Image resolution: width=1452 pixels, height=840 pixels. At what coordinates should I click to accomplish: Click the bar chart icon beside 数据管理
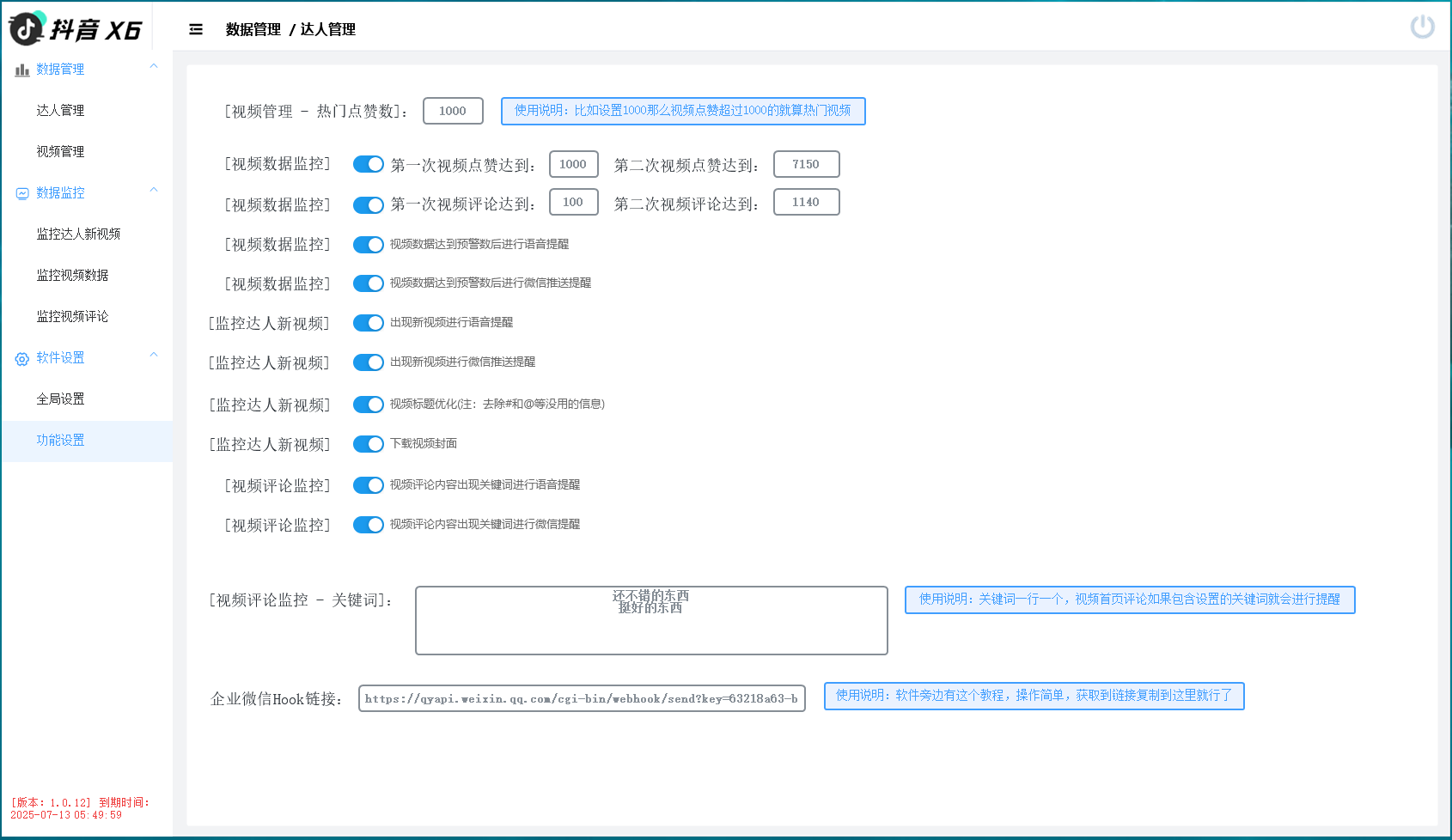(22, 70)
